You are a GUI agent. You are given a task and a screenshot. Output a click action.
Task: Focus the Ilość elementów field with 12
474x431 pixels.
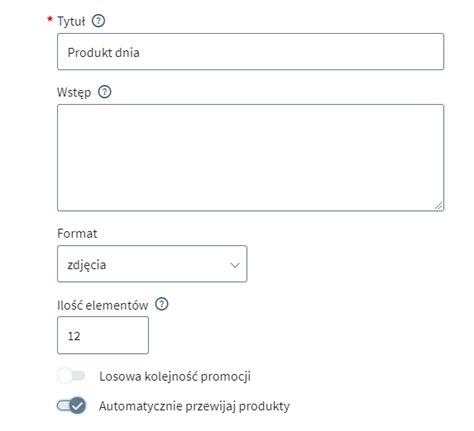[x=103, y=335]
